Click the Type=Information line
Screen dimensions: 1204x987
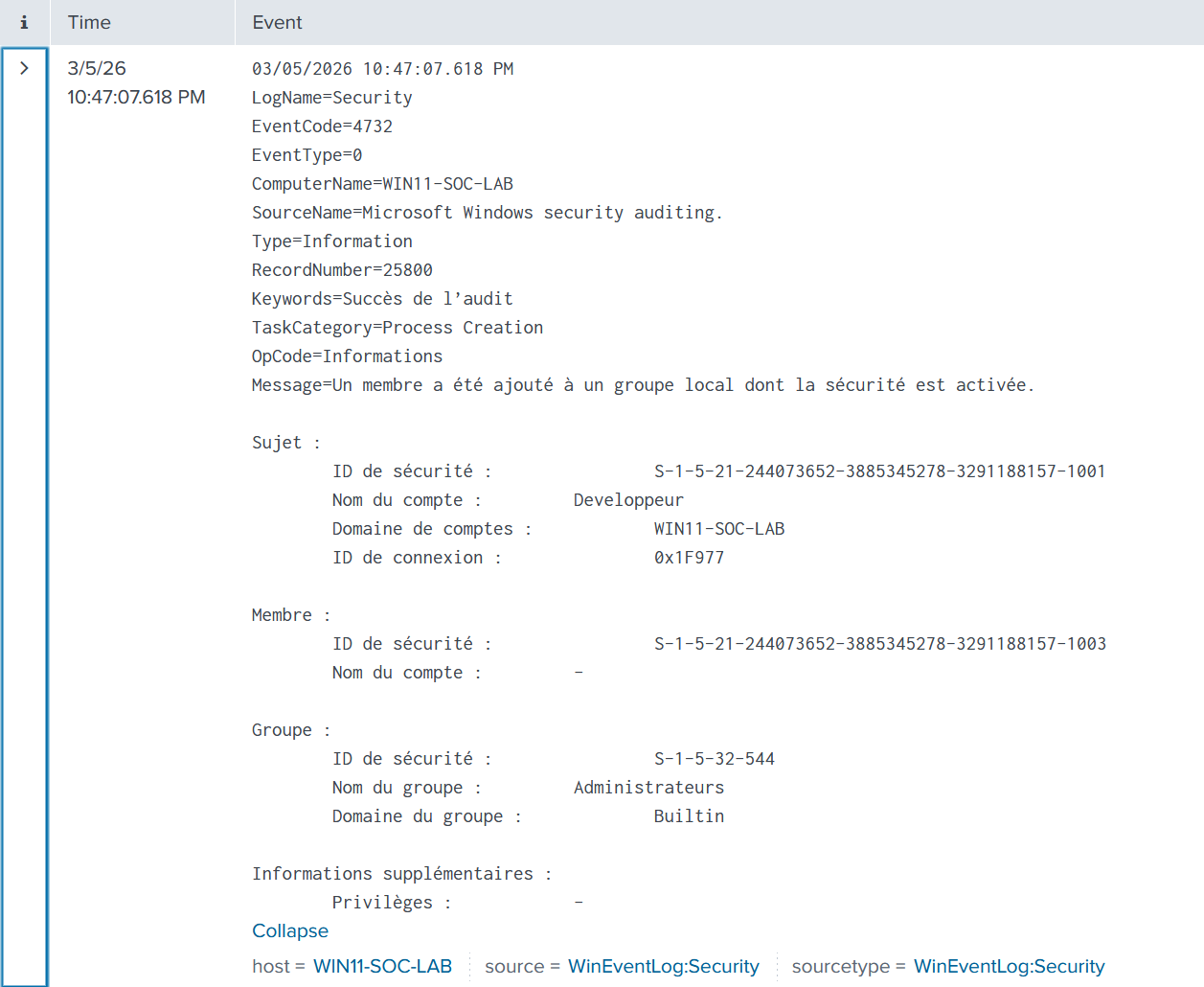point(332,241)
